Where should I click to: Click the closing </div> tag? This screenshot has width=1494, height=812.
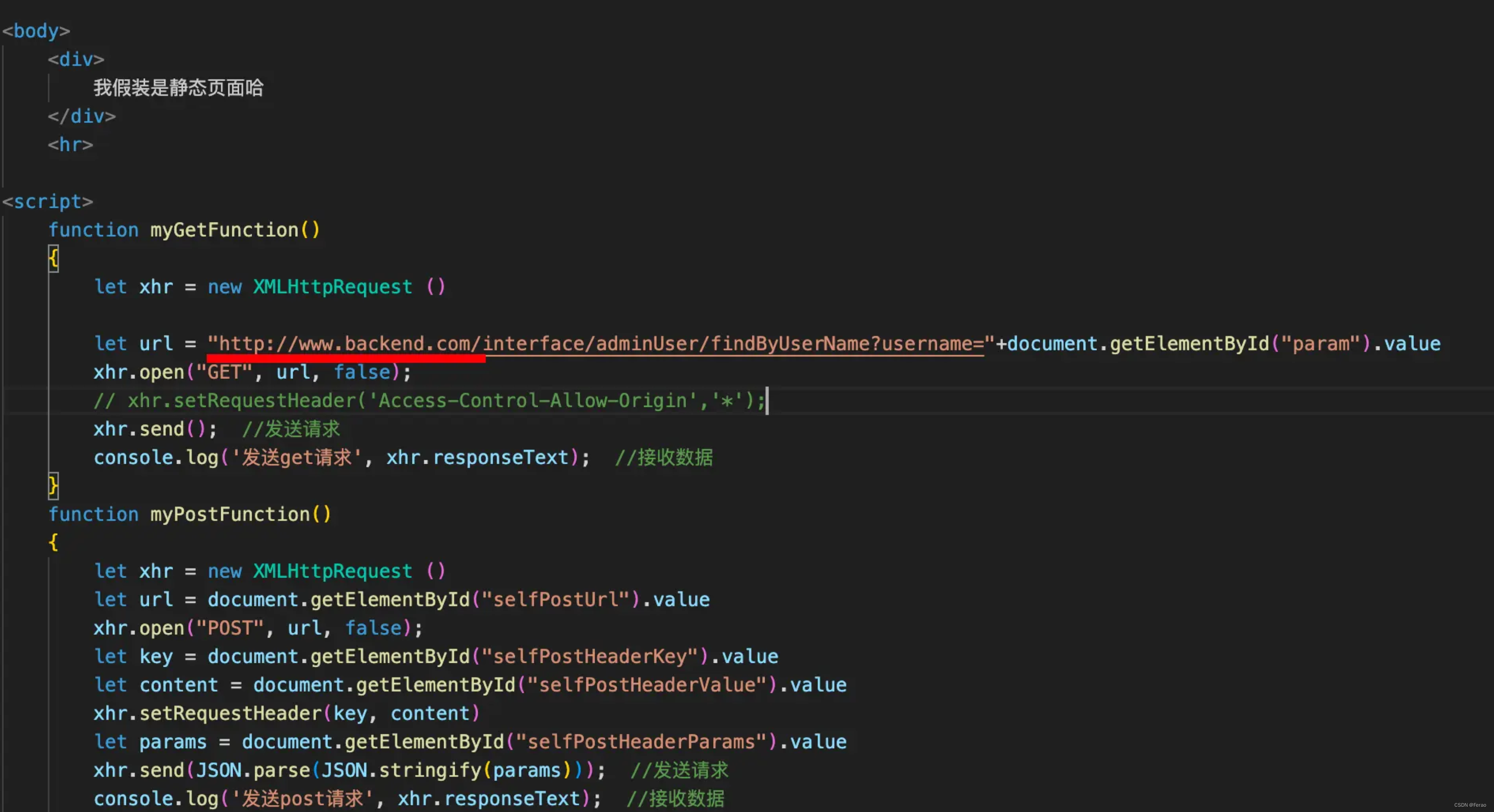tap(82, 116)
